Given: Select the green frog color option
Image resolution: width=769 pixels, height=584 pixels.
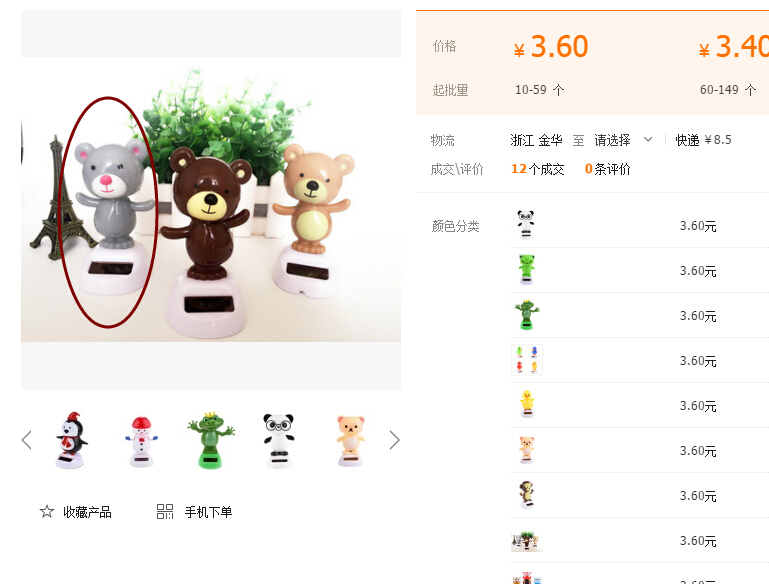Looking at the screenshot, I should [x=526, y=270].
